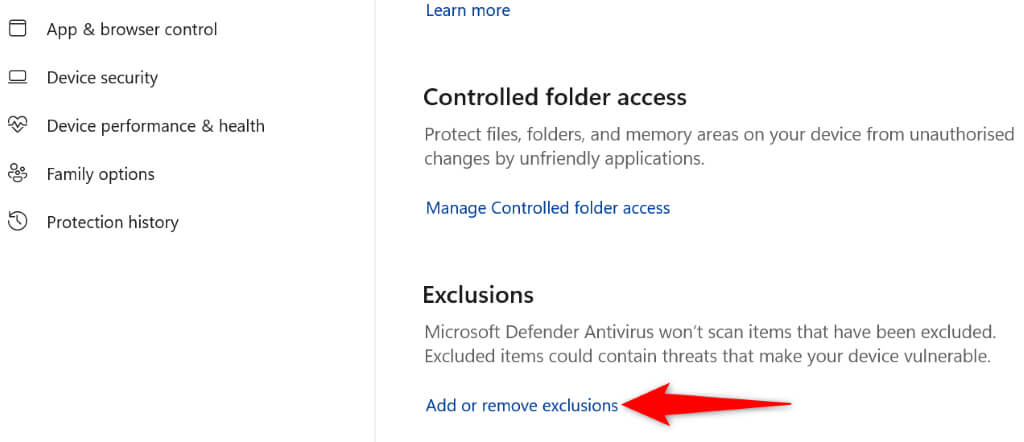Select Family options in sidebar

(x=100, y=173)
